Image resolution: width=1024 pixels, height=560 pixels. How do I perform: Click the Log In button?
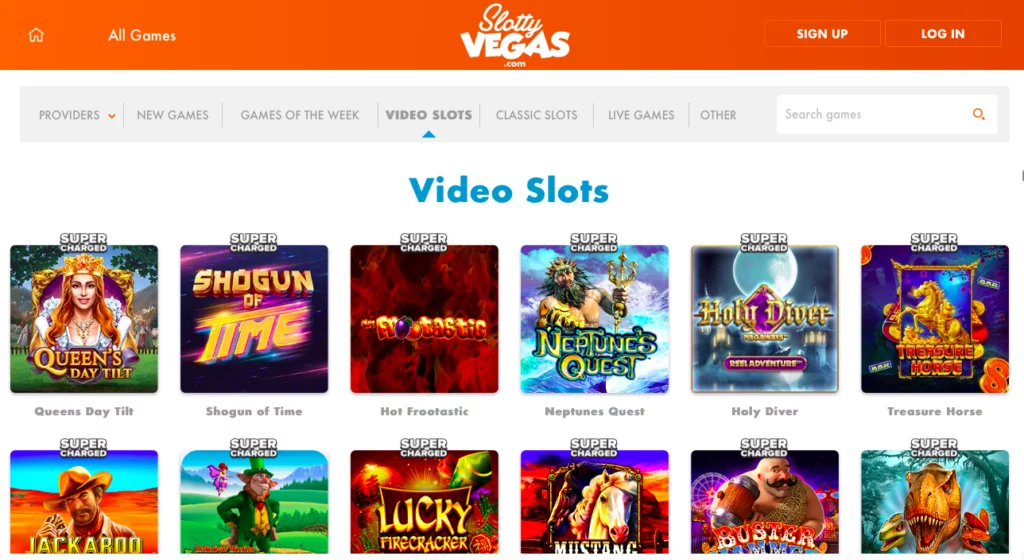[942, 34]
